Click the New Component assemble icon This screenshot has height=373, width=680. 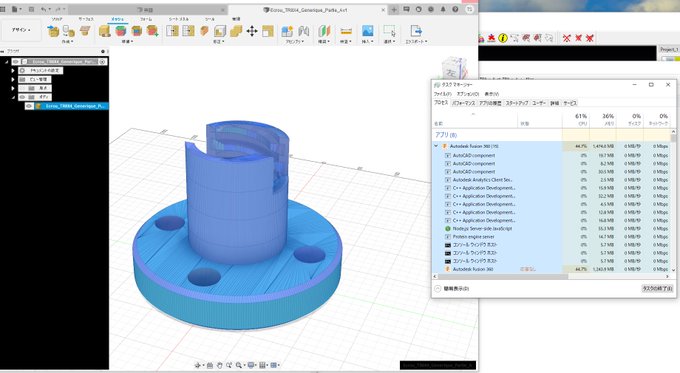click(287, 31)
